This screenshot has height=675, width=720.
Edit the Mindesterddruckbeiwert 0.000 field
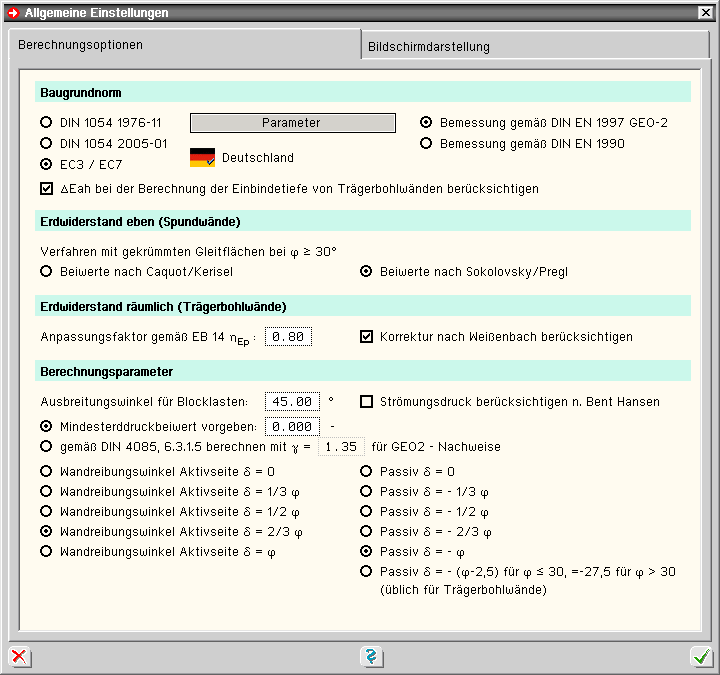pyautogui.click(x=292, y=427)
